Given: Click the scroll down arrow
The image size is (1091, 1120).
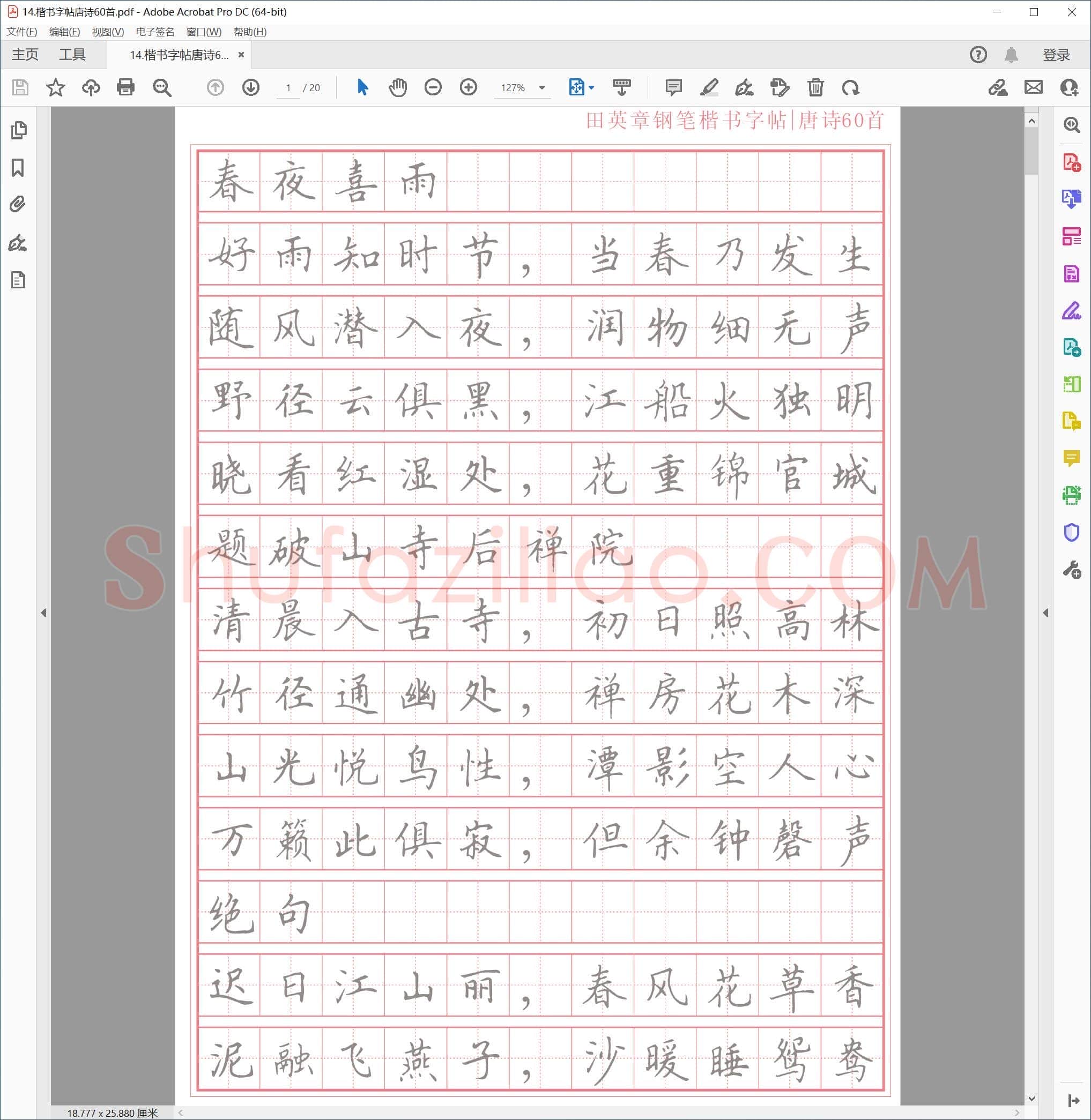Looking at the screenshot, I should (x=1031, y=1099).
